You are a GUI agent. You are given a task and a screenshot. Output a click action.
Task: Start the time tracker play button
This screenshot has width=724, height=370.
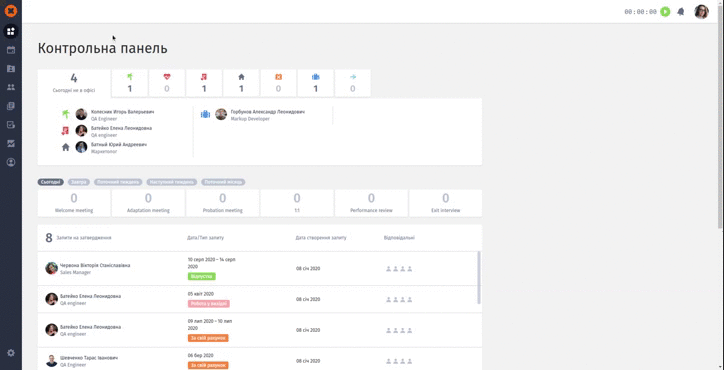pos(665,12)
